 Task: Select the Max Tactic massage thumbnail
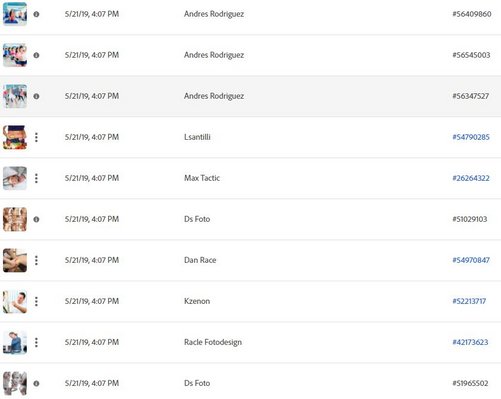point(15,178)
